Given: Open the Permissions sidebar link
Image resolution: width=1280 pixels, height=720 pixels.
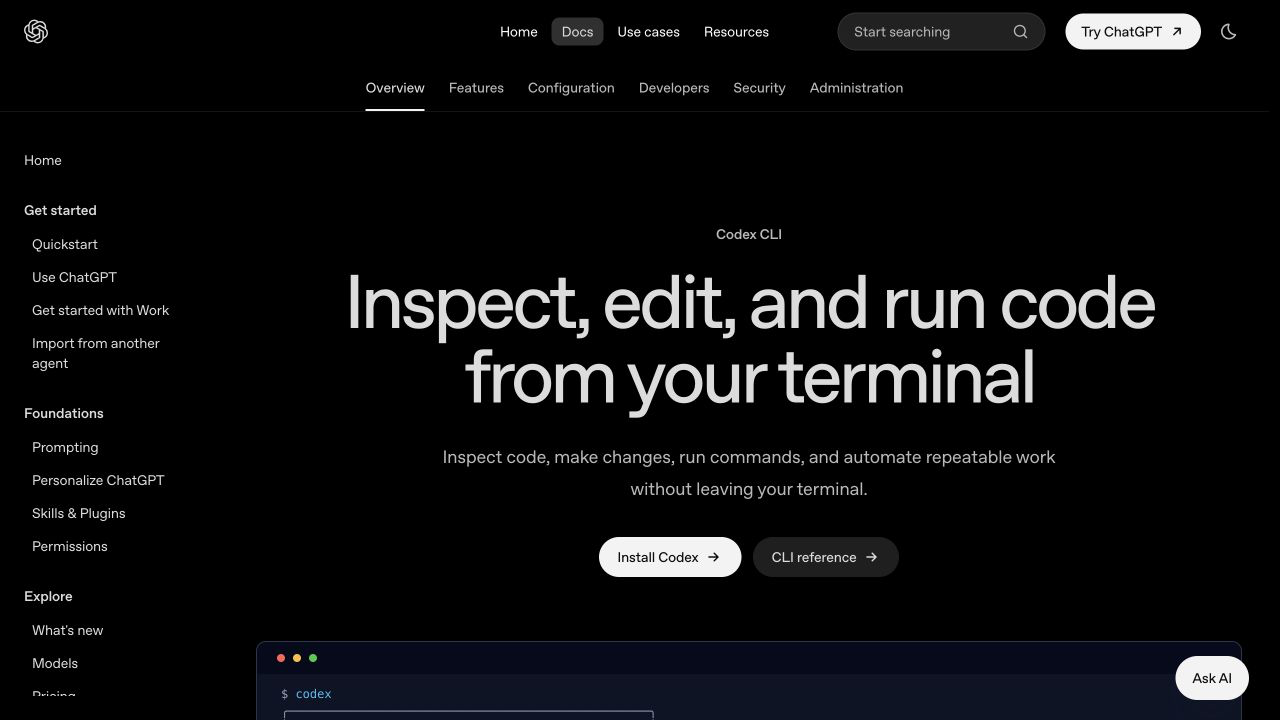Looking at the screenshot, I should click(x=70, y=546).
